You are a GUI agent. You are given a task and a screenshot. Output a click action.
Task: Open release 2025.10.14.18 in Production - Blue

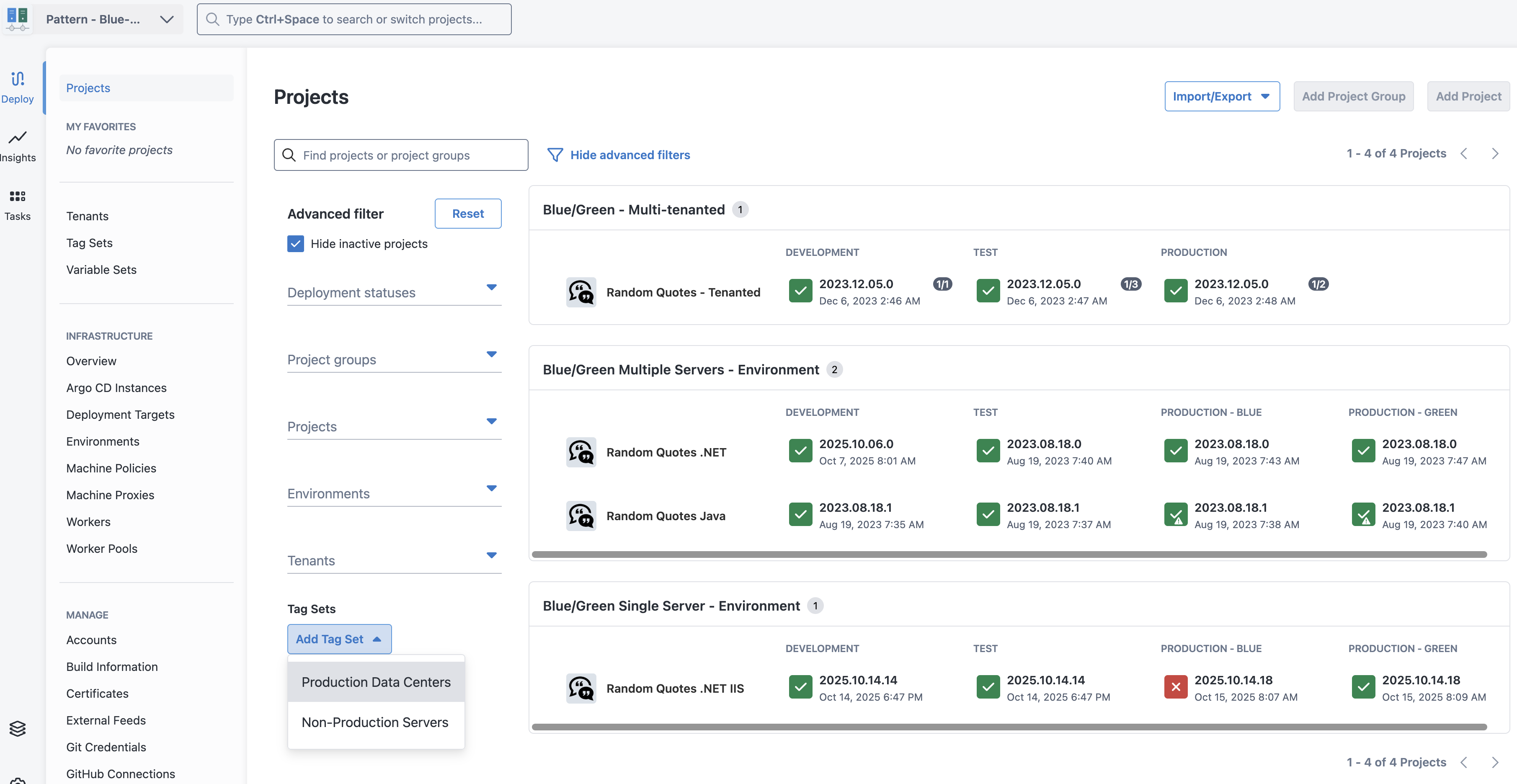(x=1233, y=680)
